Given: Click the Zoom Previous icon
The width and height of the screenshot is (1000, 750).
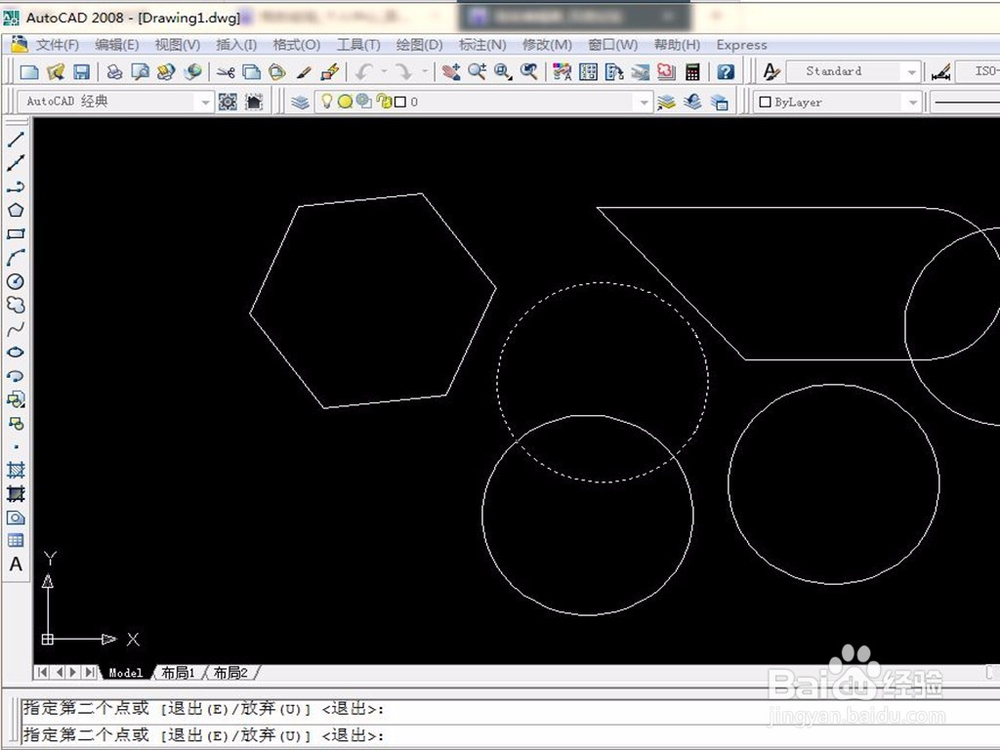Looking at the screenshot, I should [529, 71].
